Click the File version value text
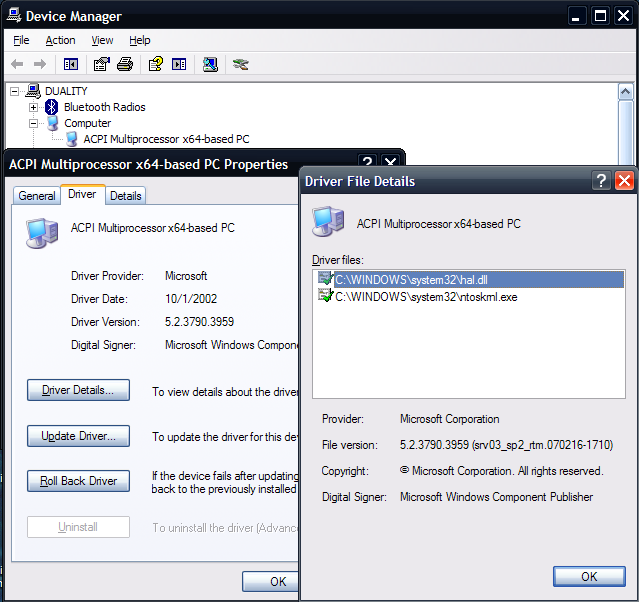The height and width of the screenshot is (602, 639). (506, 445)
